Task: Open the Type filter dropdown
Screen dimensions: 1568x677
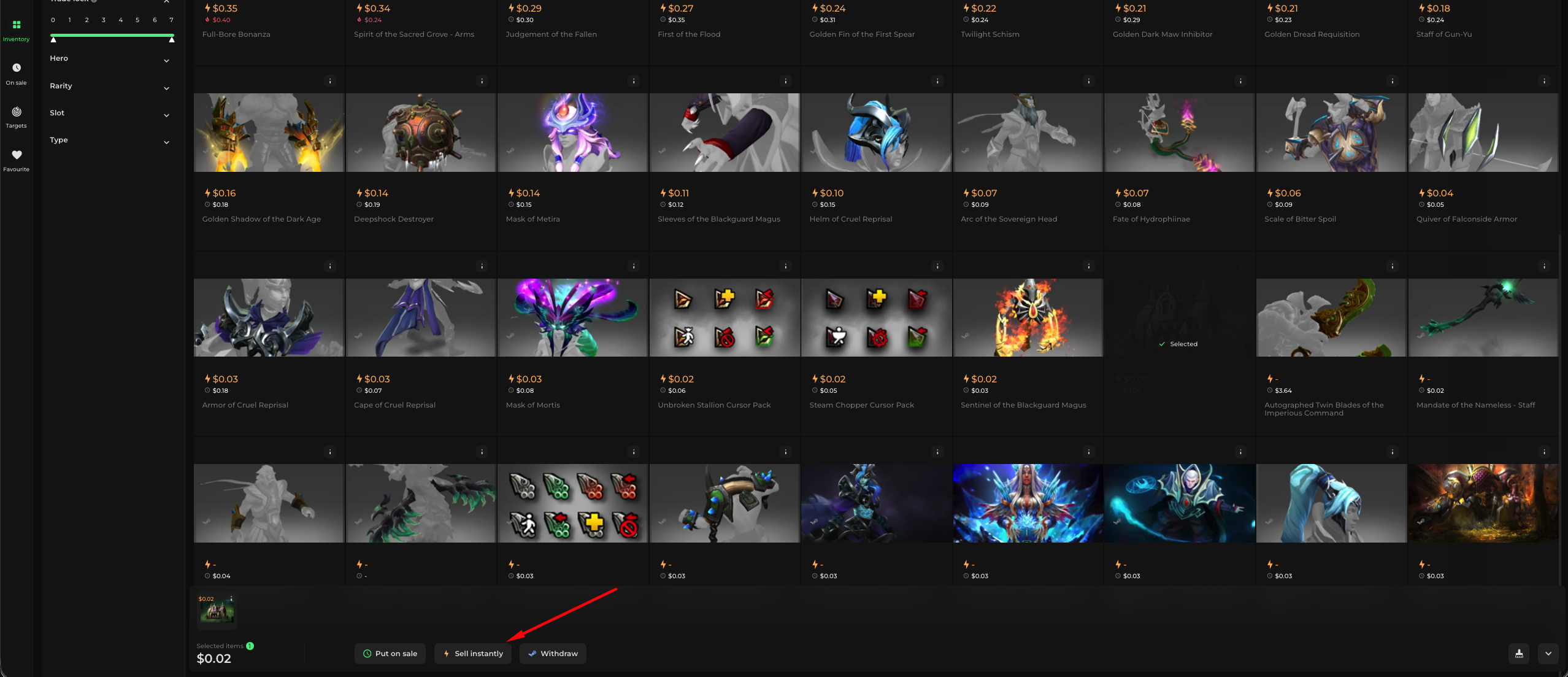Action: [110, 141]
